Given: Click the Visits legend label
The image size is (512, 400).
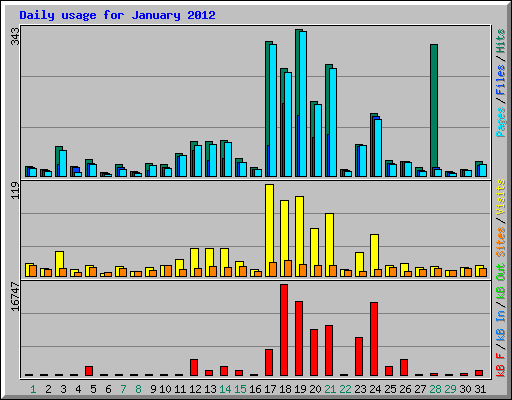Looking at the screenshot, I should point(501,197).
